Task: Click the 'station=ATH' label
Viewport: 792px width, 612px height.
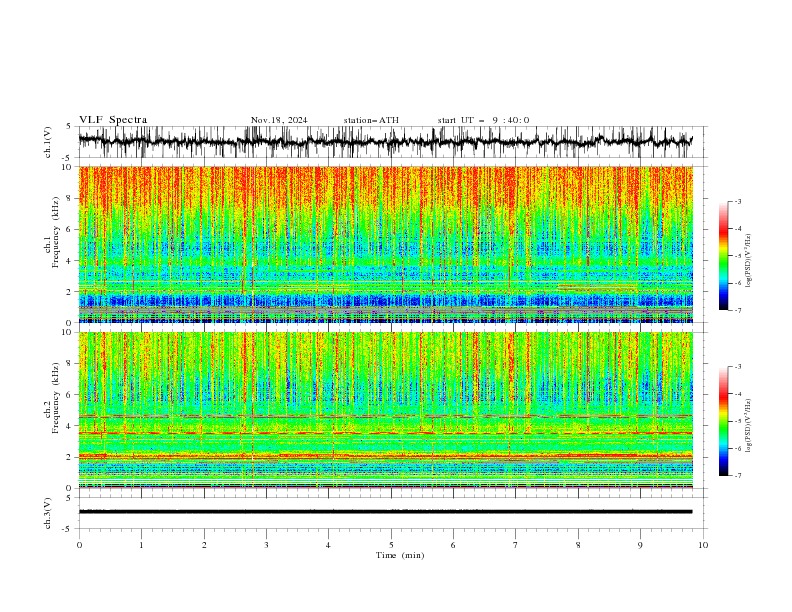Action: click(x=371, y=120)
